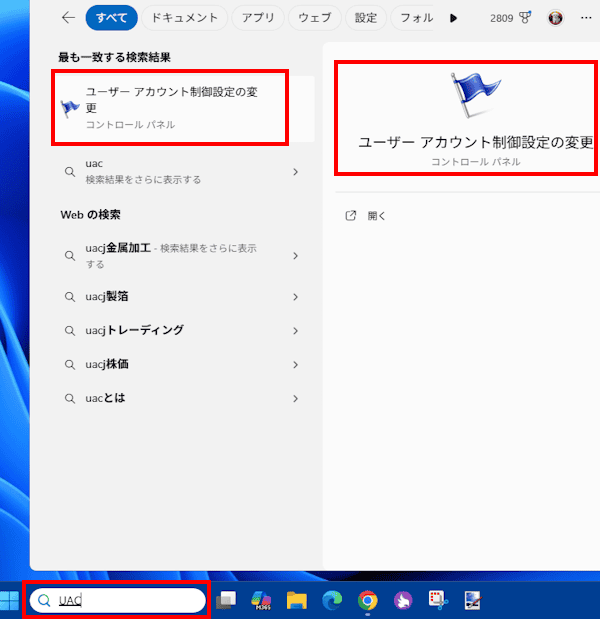Click magnifier icon beside uacj製箔
The height and width of the screenshot is (619, 600).
[x=70, y=297]
